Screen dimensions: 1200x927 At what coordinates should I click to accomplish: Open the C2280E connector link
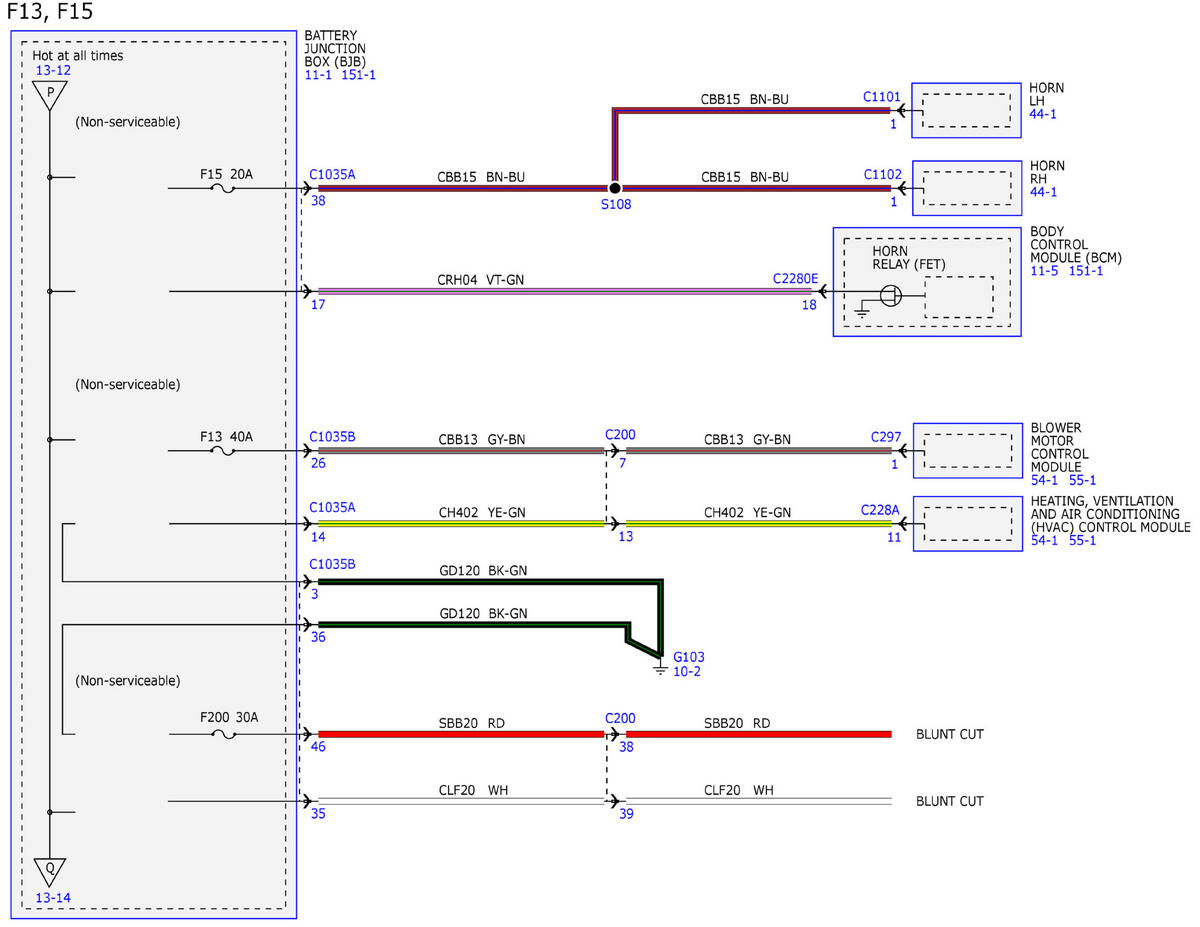coord(795,278)
